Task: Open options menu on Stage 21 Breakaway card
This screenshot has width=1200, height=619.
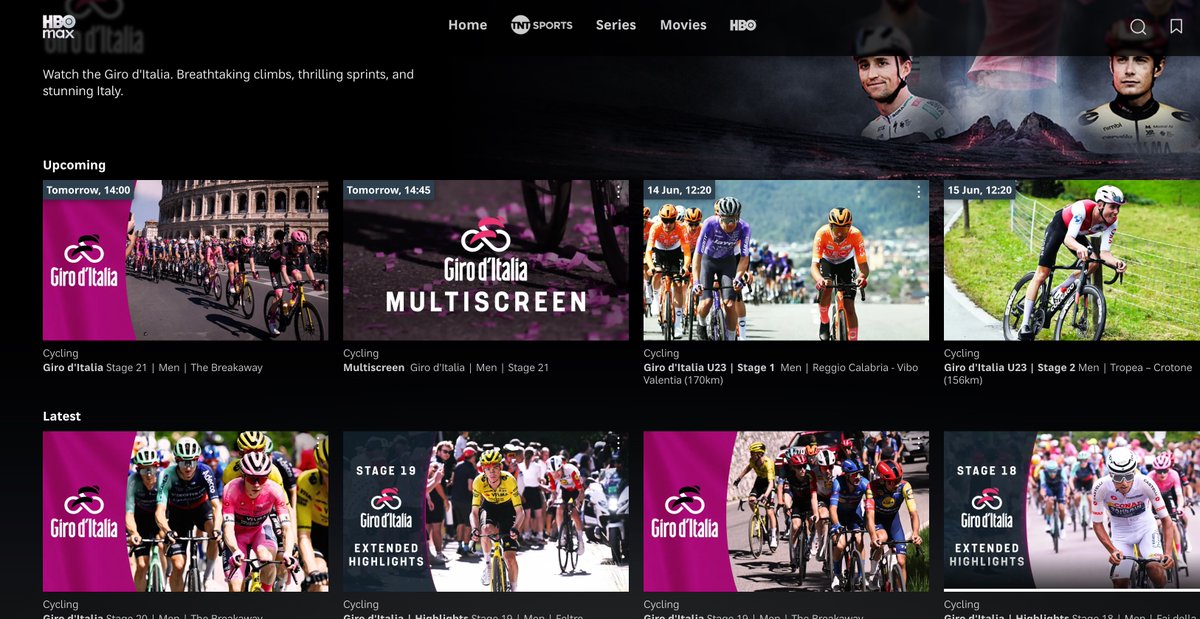Action: click(319, 191)
